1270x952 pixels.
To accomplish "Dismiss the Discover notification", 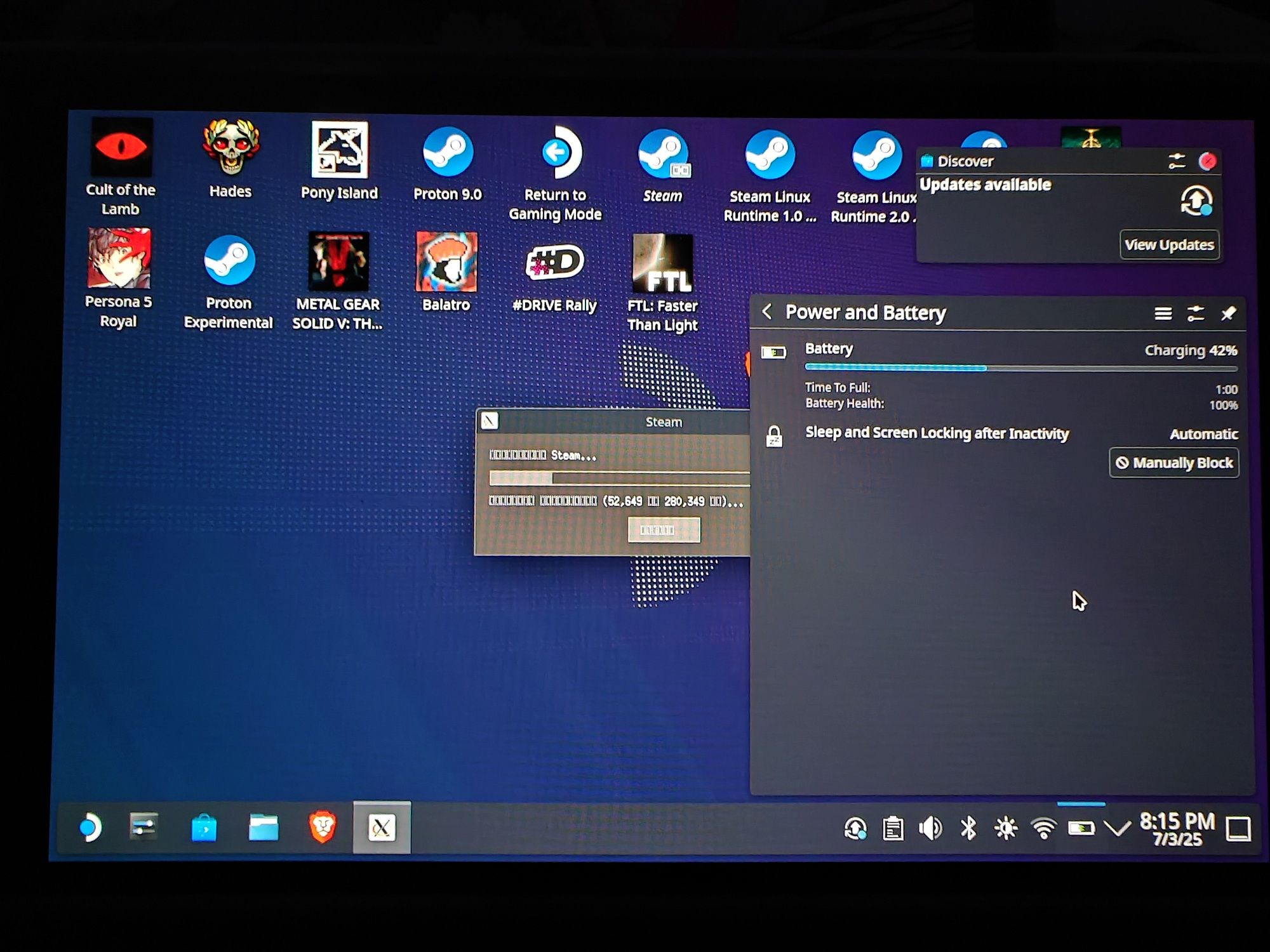I will pos(1208,161).
